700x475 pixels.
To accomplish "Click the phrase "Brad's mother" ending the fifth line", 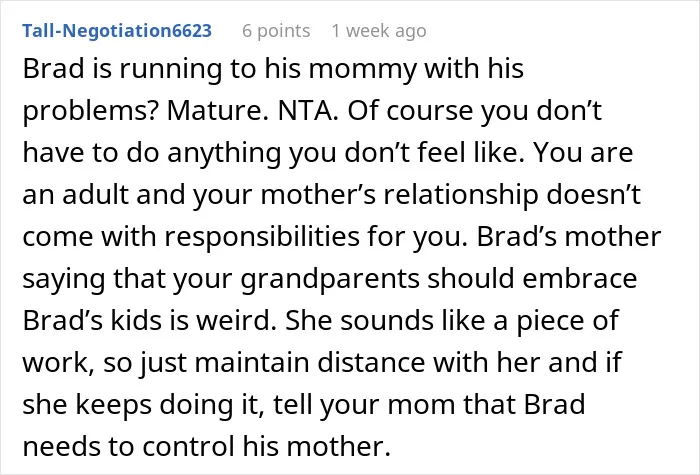I will pyautogui.click(x=569, y=236).
